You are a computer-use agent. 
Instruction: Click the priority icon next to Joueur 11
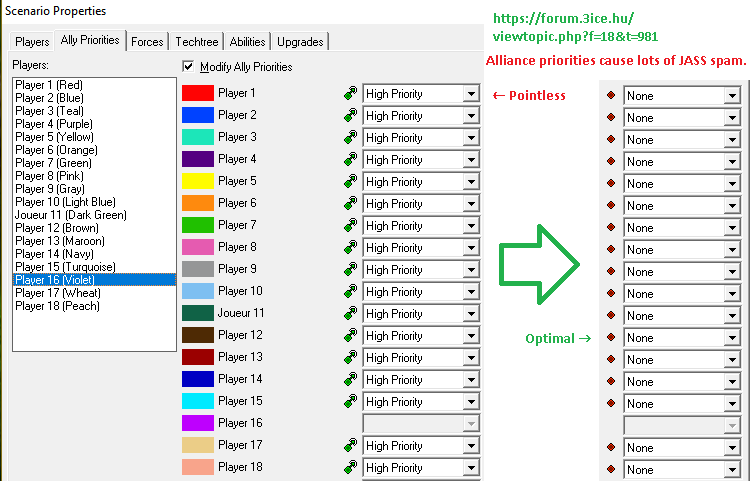click(350, 313)
